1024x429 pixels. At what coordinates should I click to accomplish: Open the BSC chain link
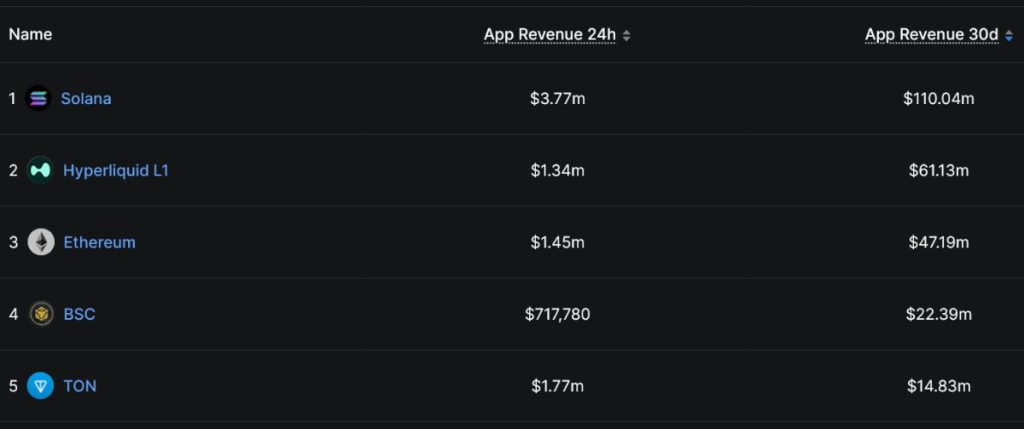(x=79, y=314)
